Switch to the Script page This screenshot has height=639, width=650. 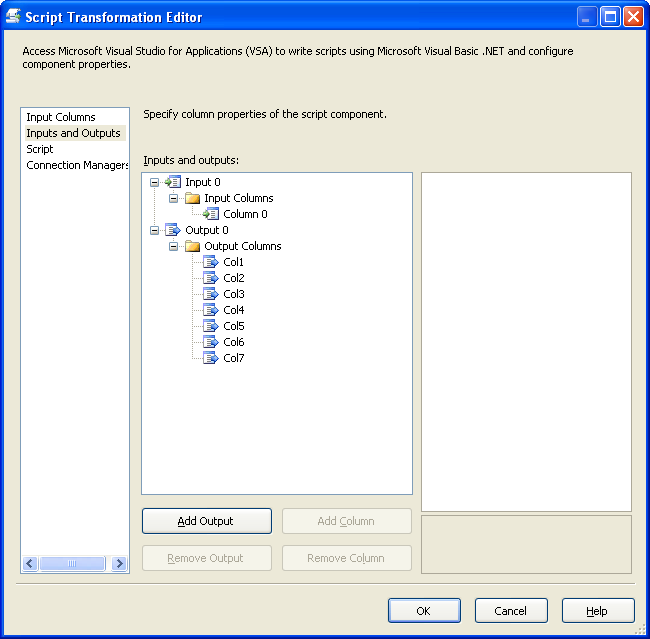[x=40, y=149]
